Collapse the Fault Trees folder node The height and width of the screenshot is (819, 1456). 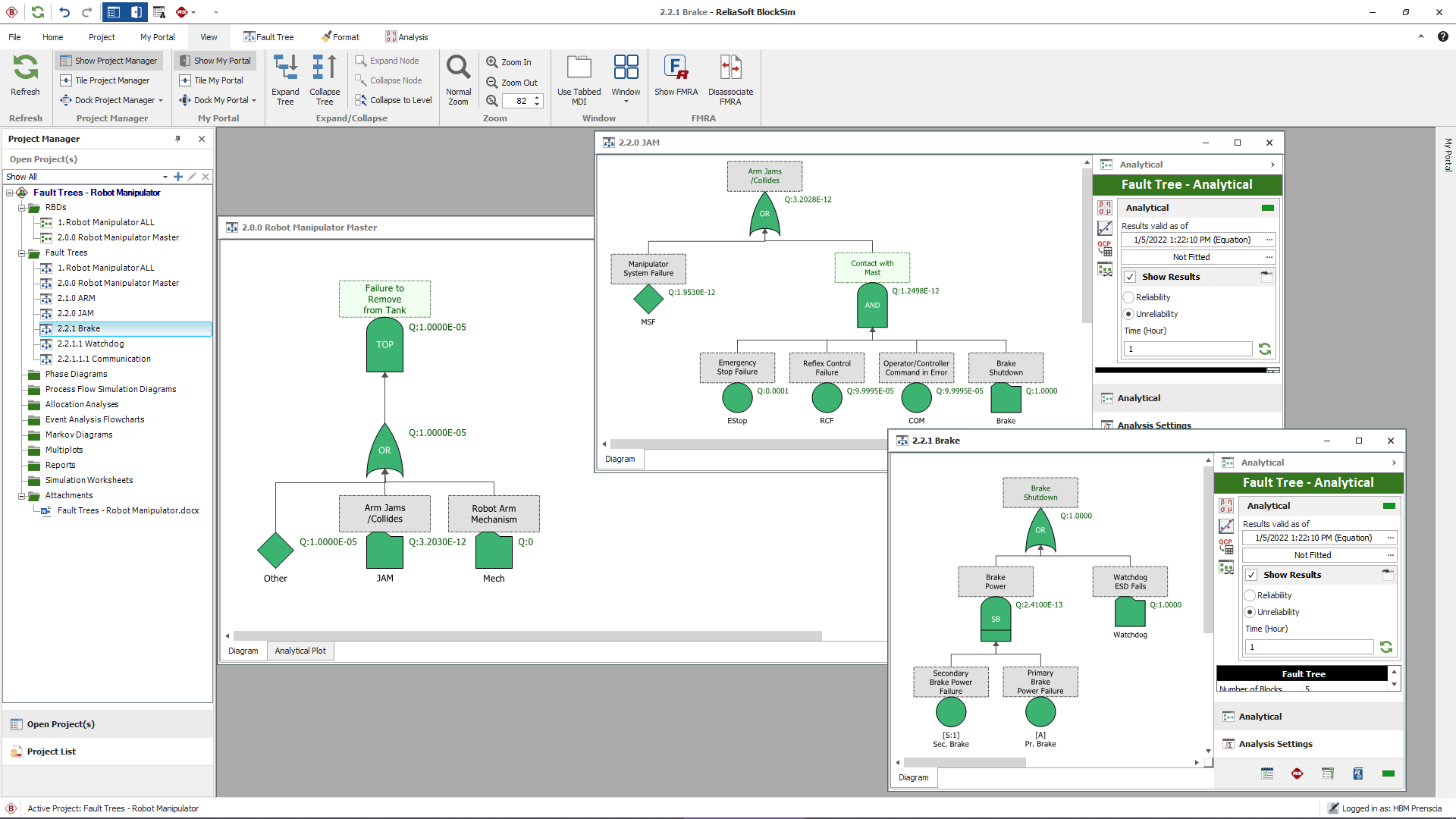click(22, 253)
